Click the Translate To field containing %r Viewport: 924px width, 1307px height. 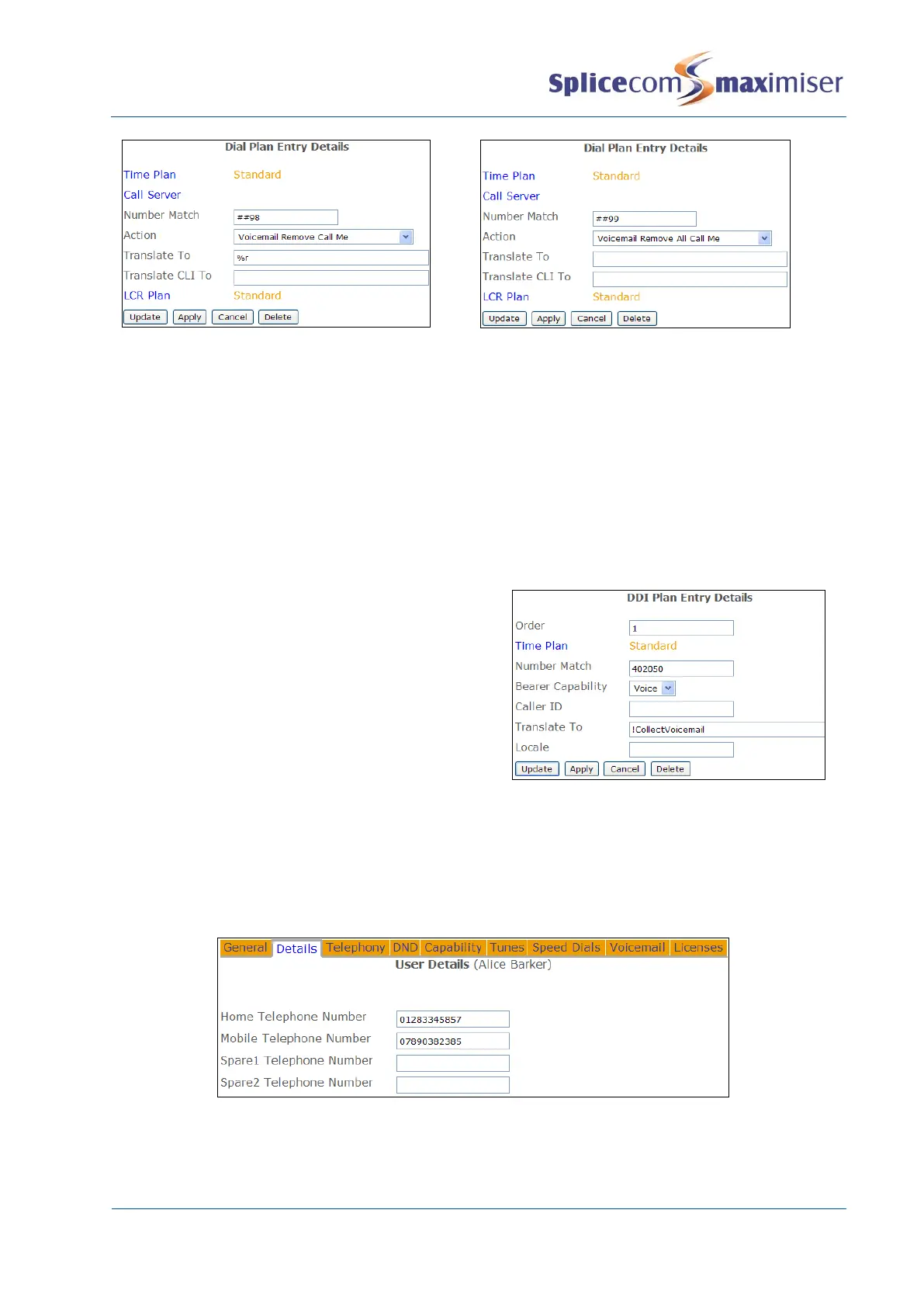click(x=331, y=258)
